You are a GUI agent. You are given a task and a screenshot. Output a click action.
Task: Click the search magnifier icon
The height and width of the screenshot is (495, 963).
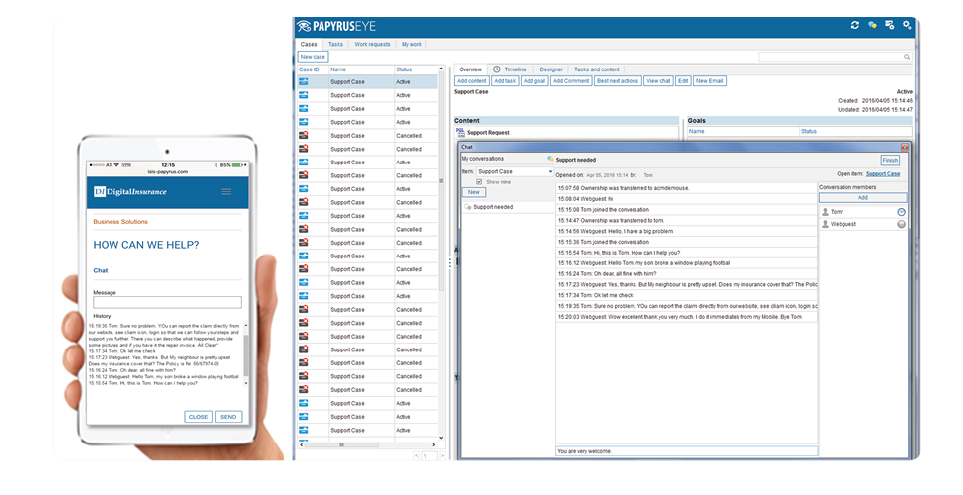907,58
